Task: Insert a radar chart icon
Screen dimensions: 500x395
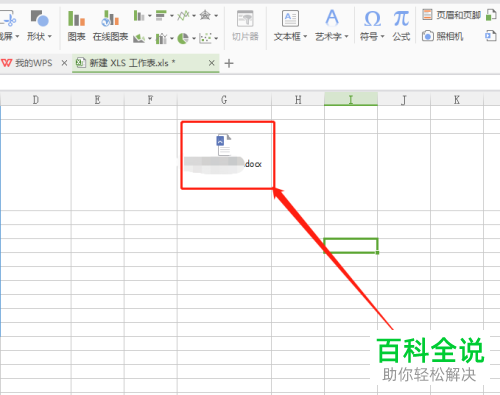Action: [x=205, y=15]
